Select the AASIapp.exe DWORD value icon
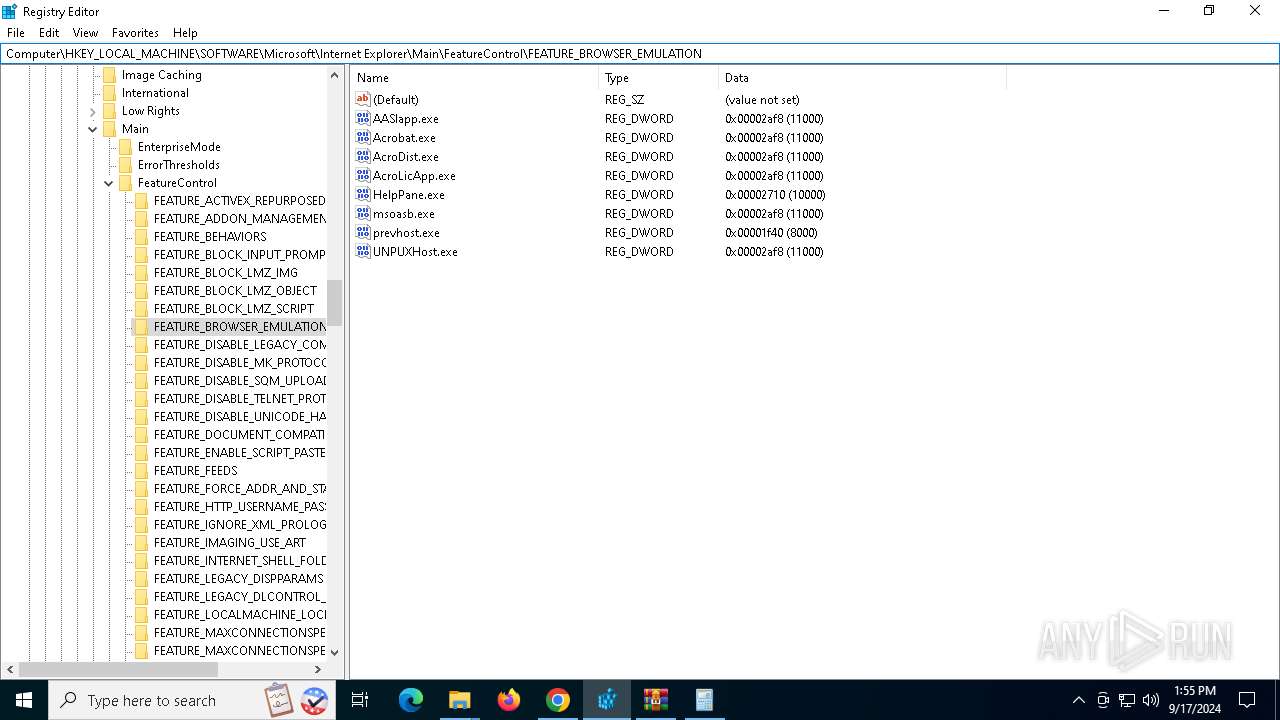This screenshot has height=720, width=1280. click(x=363, y=118)
